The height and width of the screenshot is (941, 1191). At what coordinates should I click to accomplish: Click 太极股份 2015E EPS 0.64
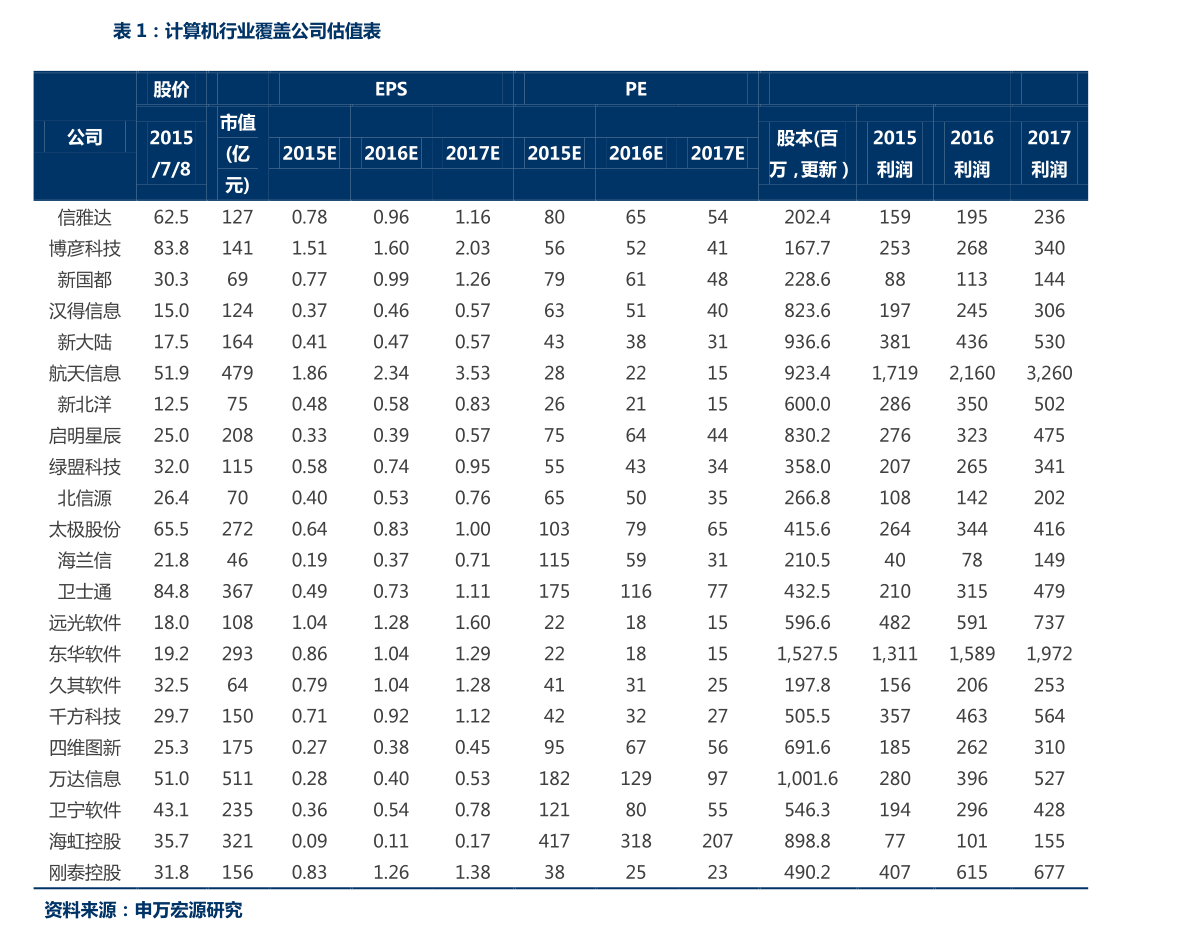click(309, 529)
